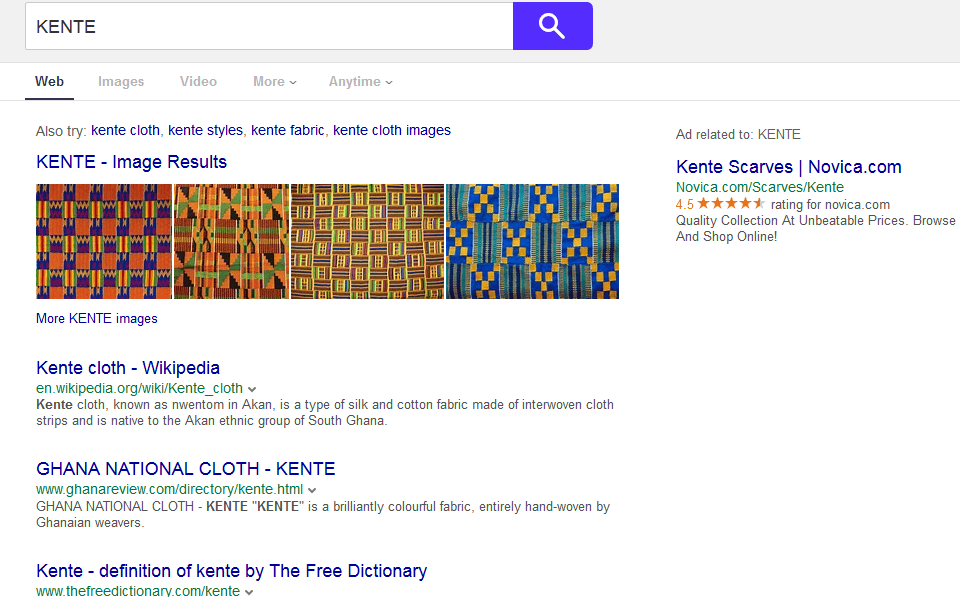Open dropdown arrow next to ghanareview.com URL

pos(312,490)
